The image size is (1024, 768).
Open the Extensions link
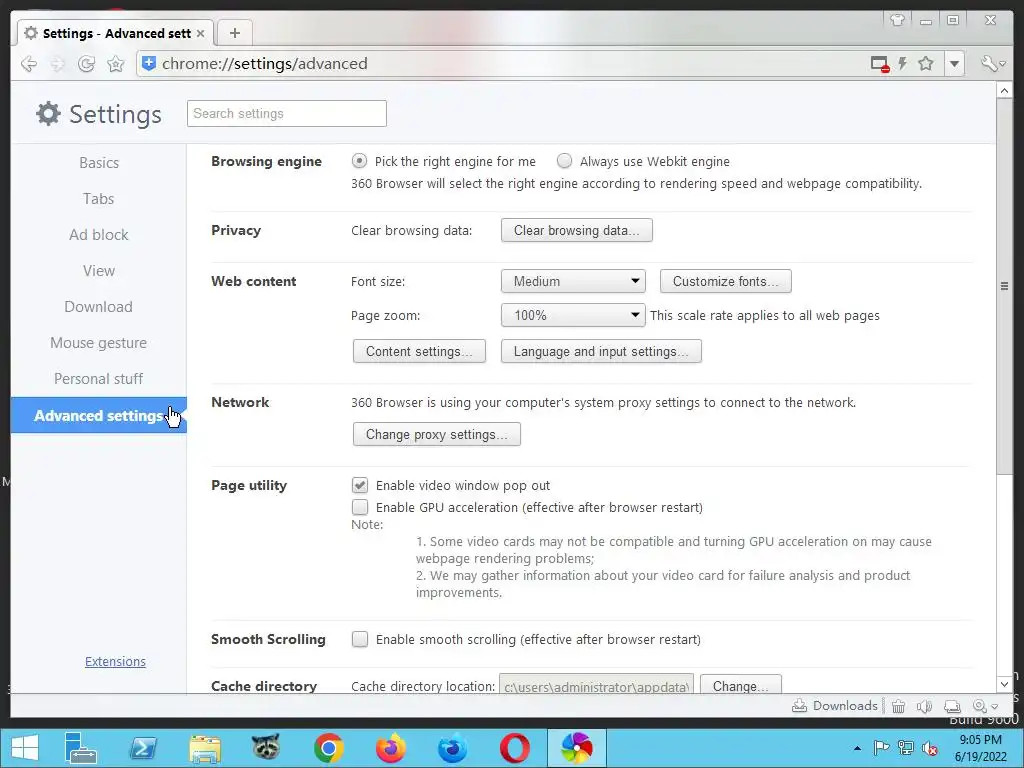tap(115, 662)
